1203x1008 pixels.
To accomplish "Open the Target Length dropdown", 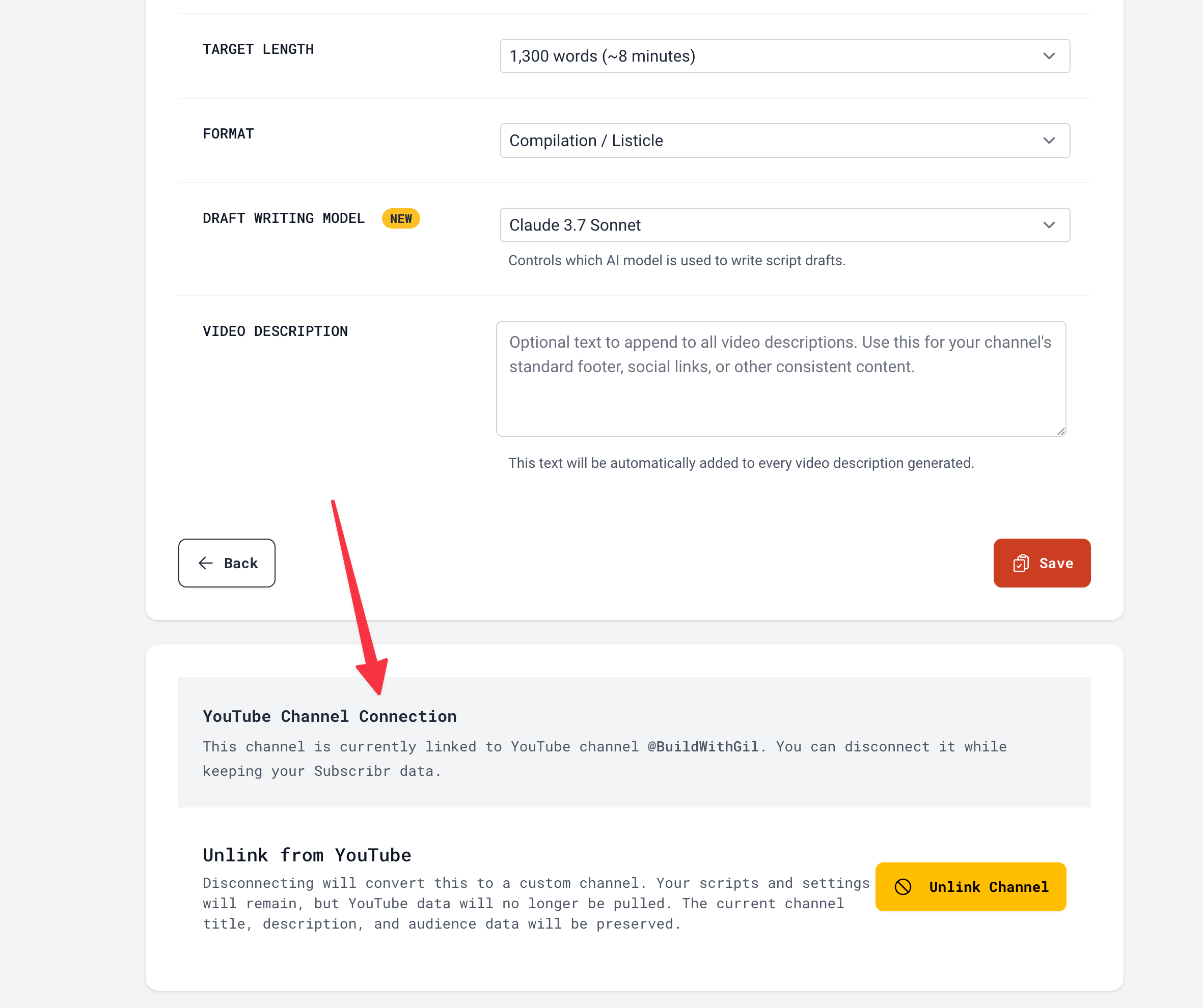I will click(x=785, y=56).
